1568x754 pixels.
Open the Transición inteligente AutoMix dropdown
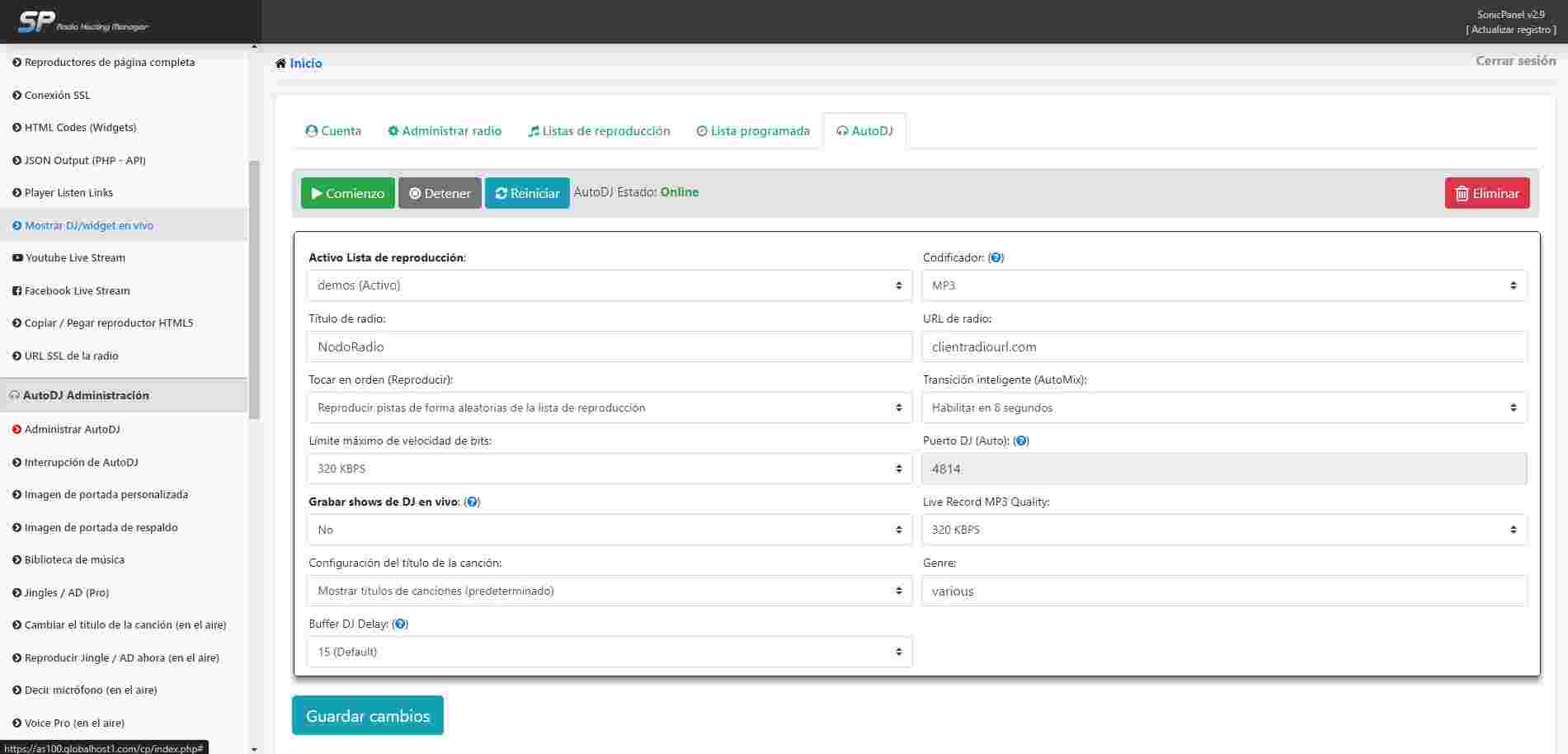click(1224, 408)
